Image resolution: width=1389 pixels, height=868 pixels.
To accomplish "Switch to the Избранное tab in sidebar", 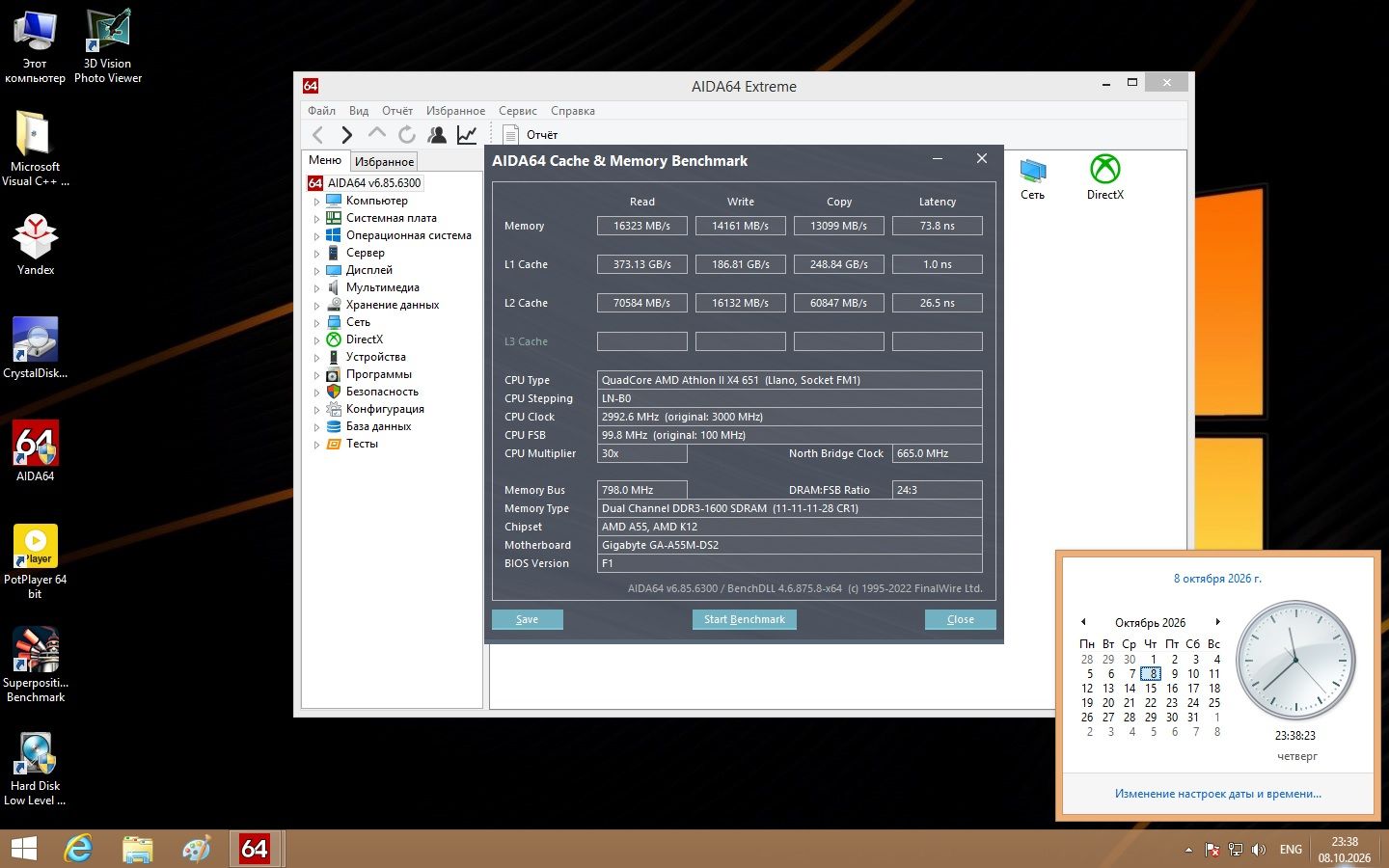I will click(384, 162).
